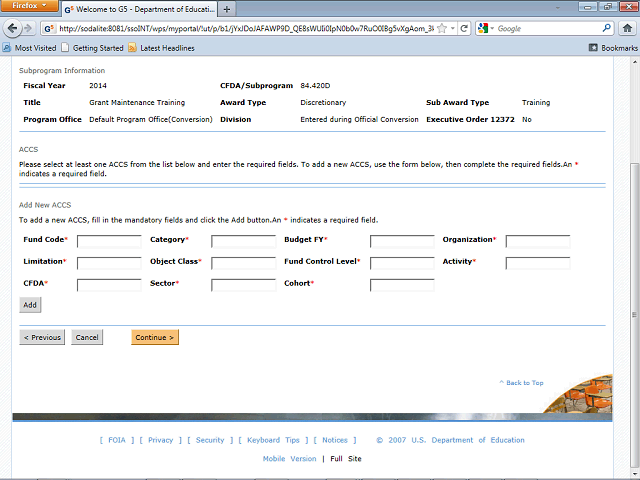Click the Fund Code input field
Viewport: 640px width, 480px height.
click(109, 241)
